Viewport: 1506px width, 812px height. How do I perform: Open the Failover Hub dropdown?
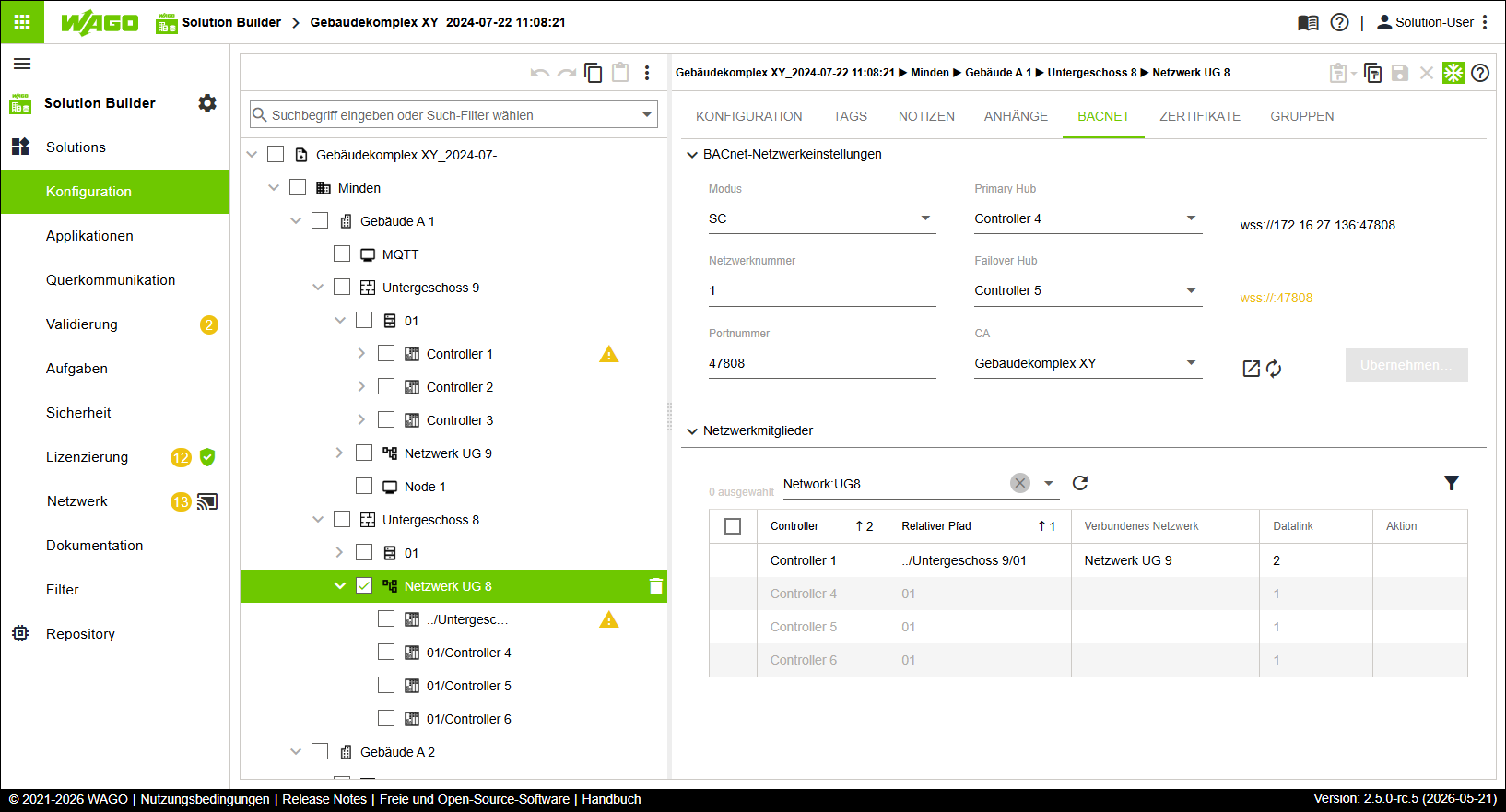pos(1088,290)
